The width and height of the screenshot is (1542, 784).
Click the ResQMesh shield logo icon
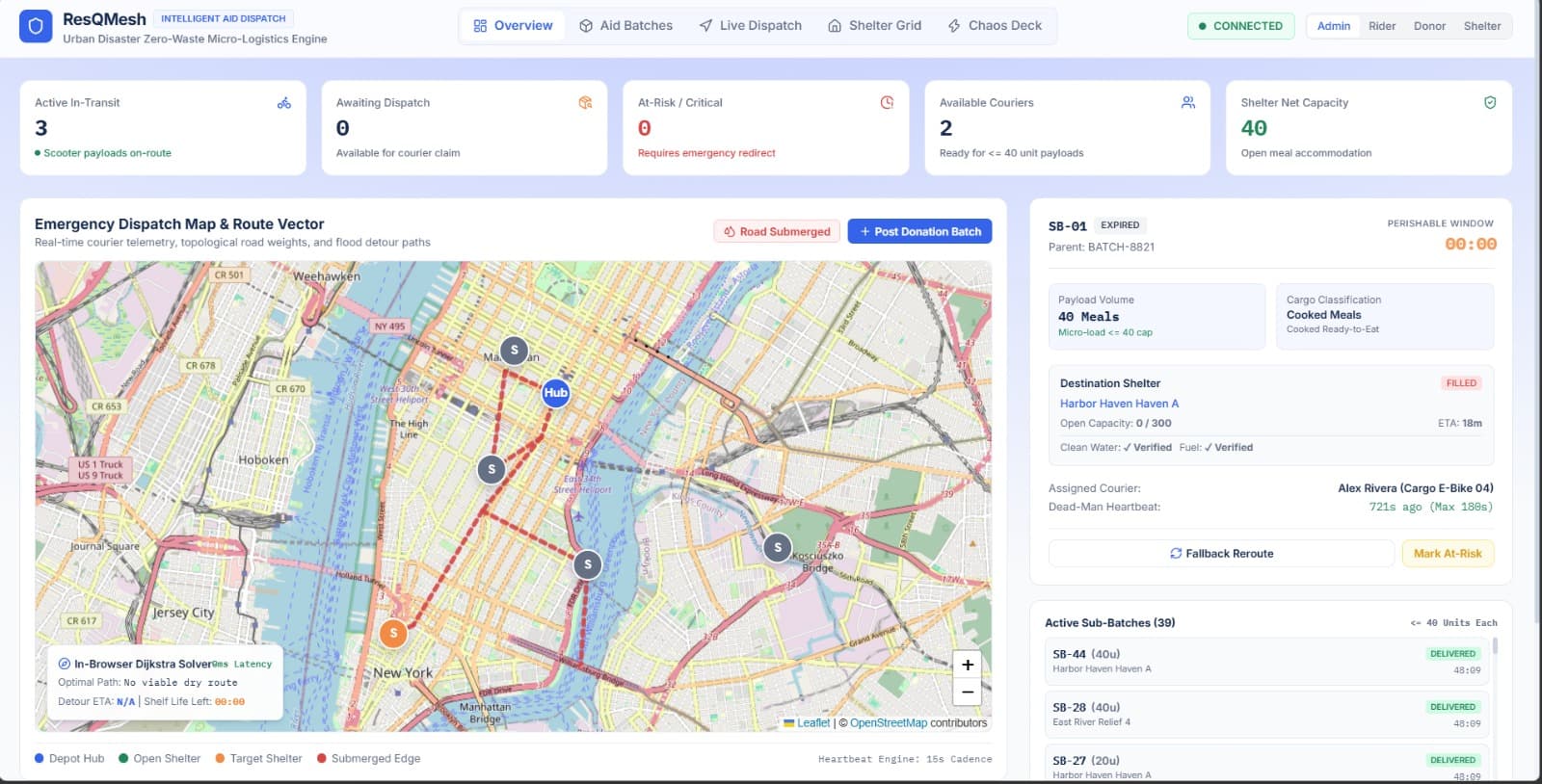(36, 26)
